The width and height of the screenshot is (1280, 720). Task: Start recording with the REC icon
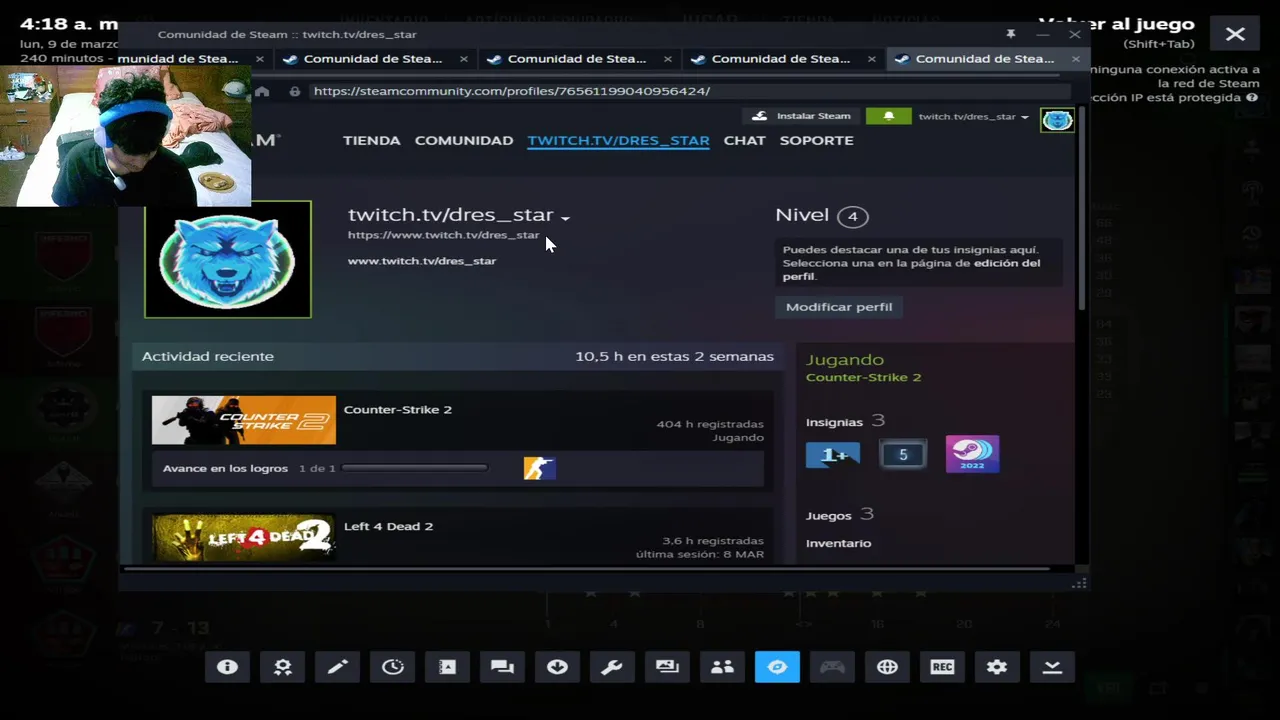pyautogui.click(x=942, y=667)
